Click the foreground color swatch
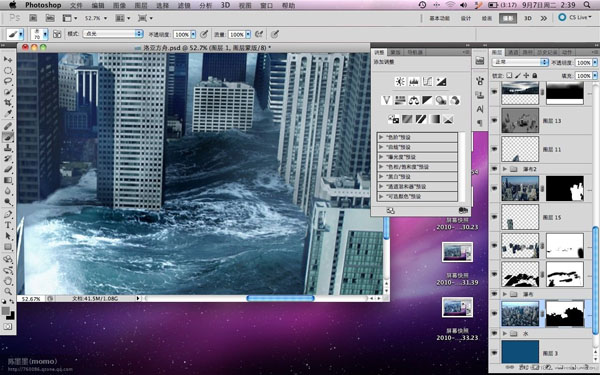 (x=6, y=311)
